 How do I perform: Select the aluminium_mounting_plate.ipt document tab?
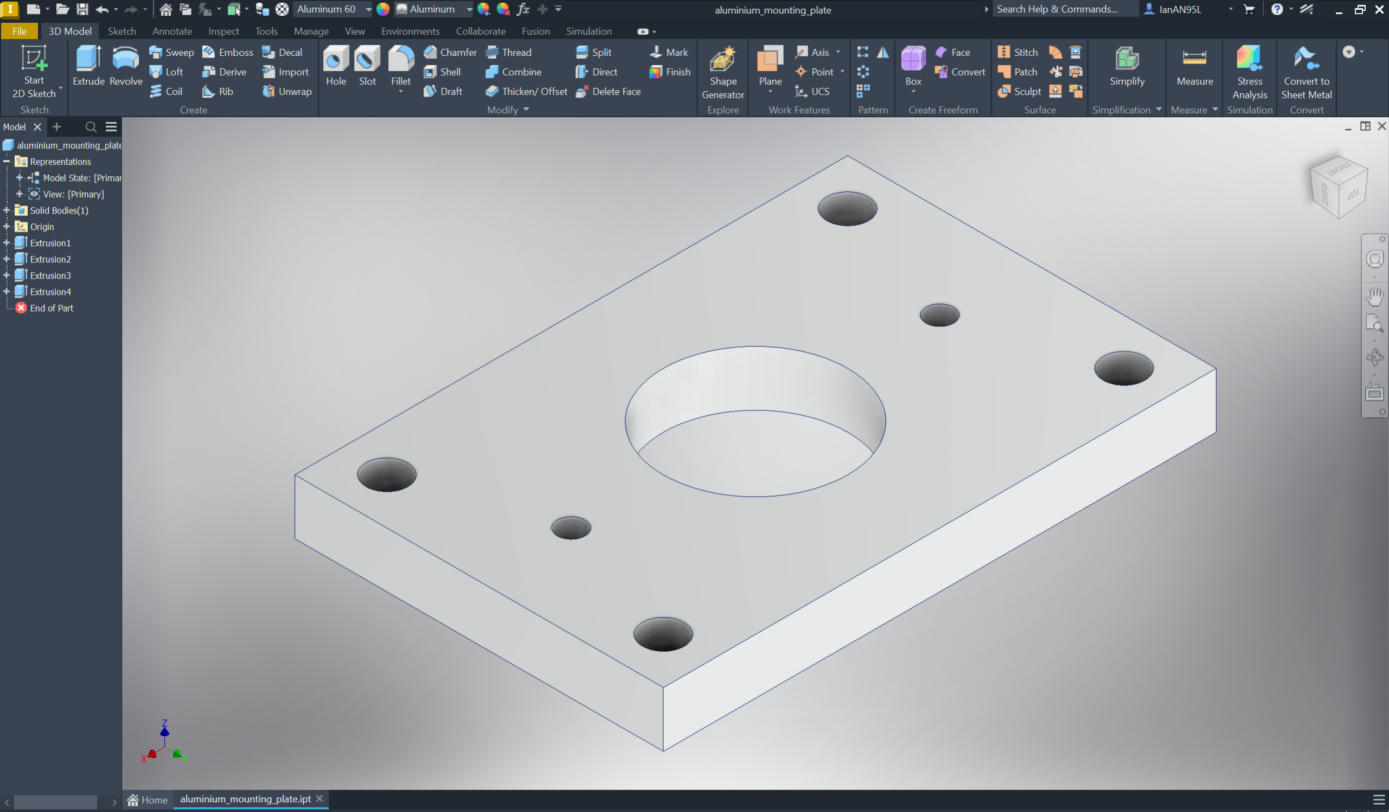246,800
